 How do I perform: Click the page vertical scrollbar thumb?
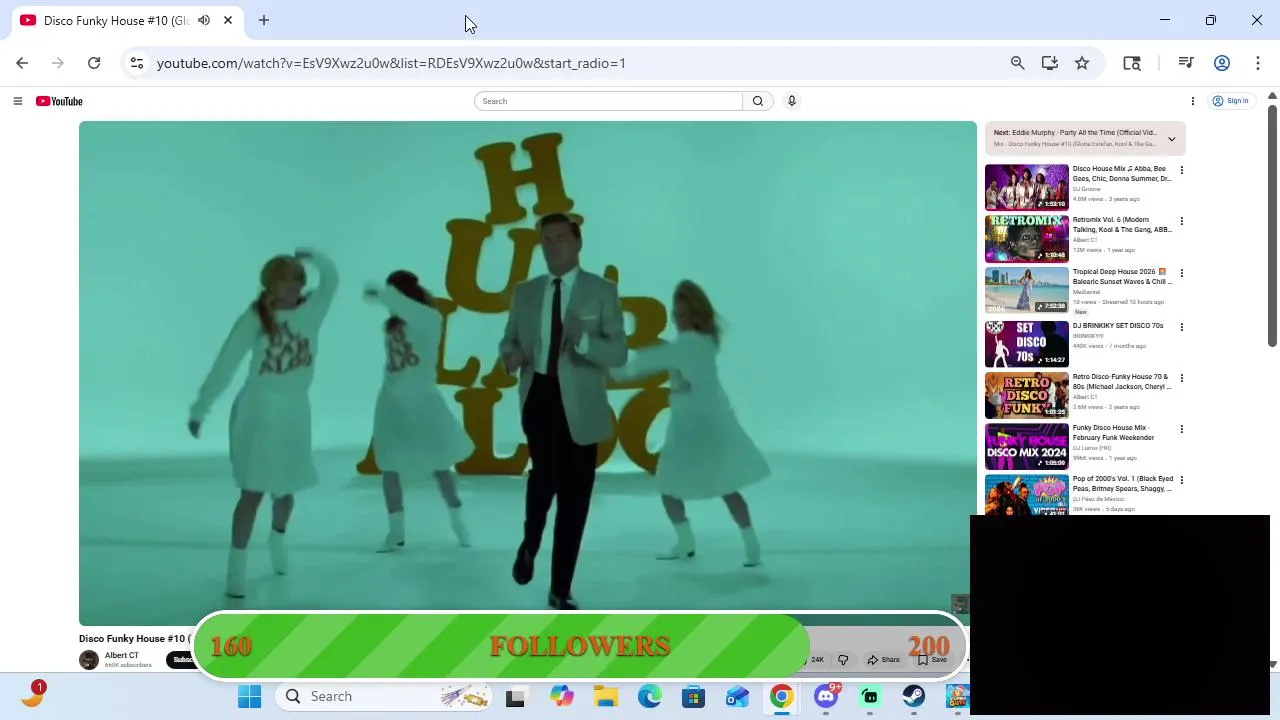(1272, 225)
